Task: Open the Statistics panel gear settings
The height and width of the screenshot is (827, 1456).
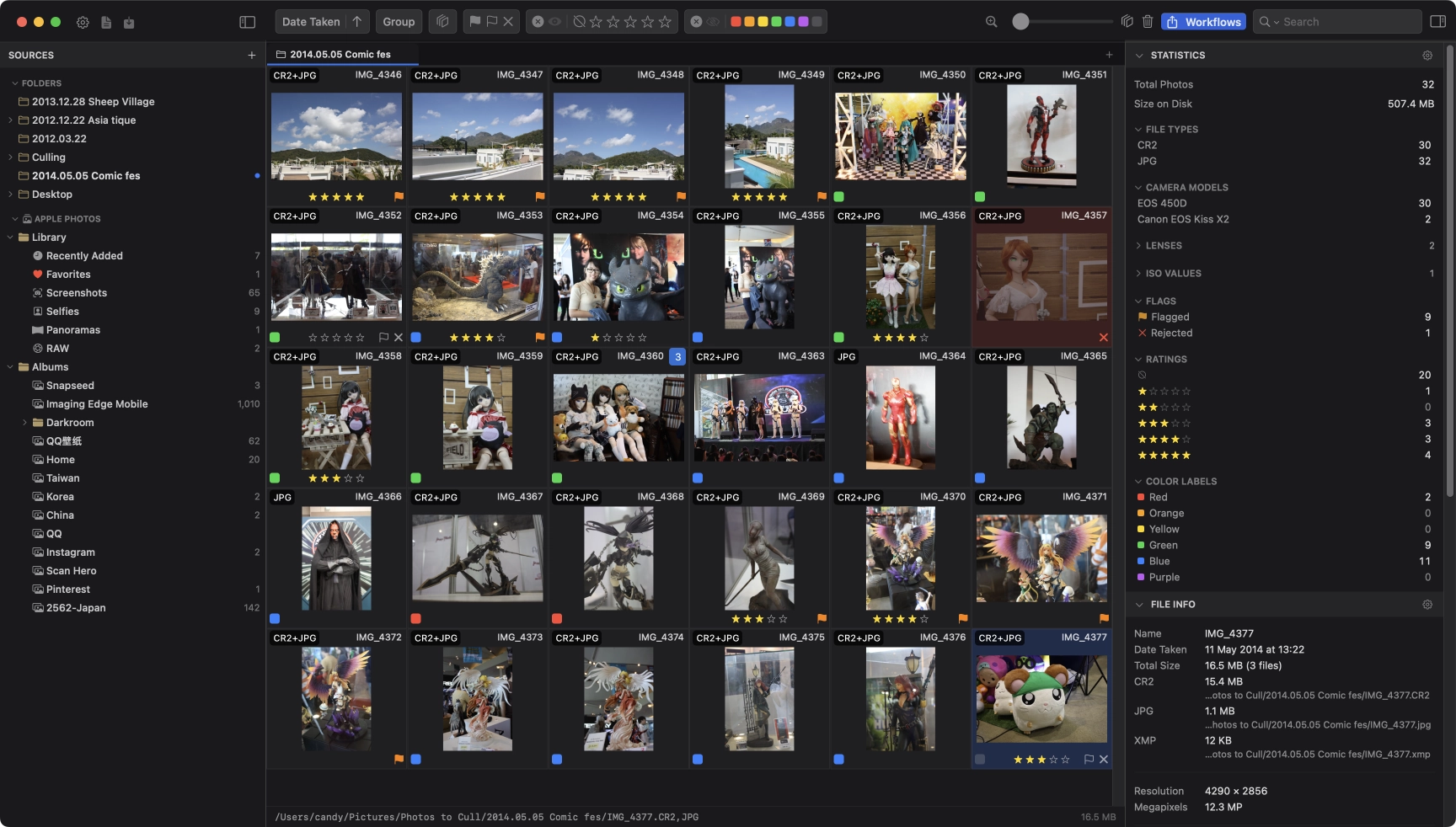Action: pyautogui.click(x=1427, y=56)
